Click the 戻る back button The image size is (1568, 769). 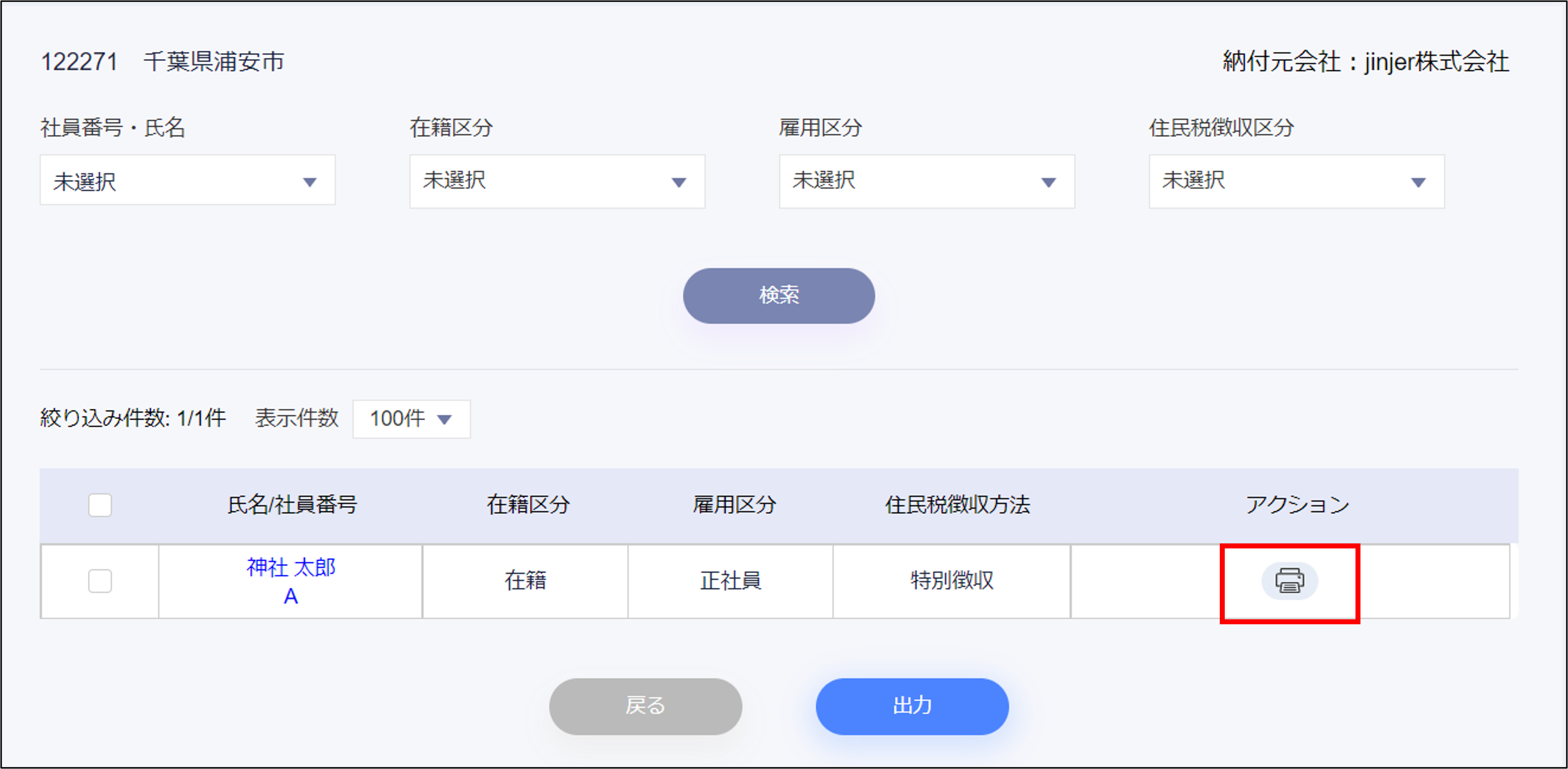click(x=645, y=706)
